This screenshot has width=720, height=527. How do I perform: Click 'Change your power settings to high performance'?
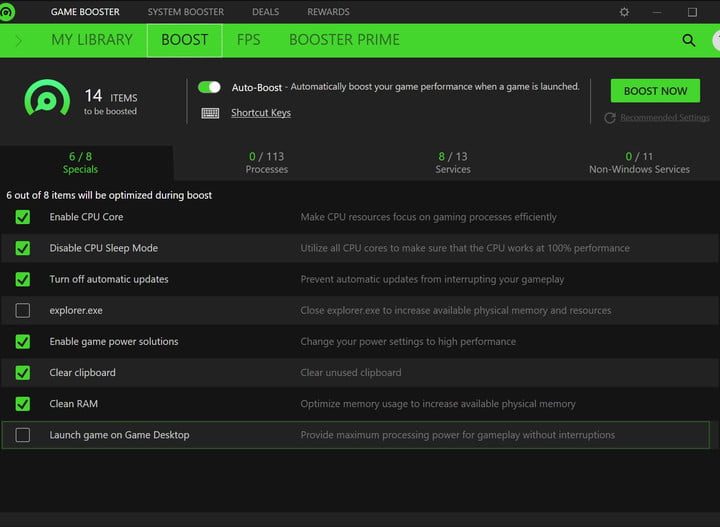click(x=408, y=342)
